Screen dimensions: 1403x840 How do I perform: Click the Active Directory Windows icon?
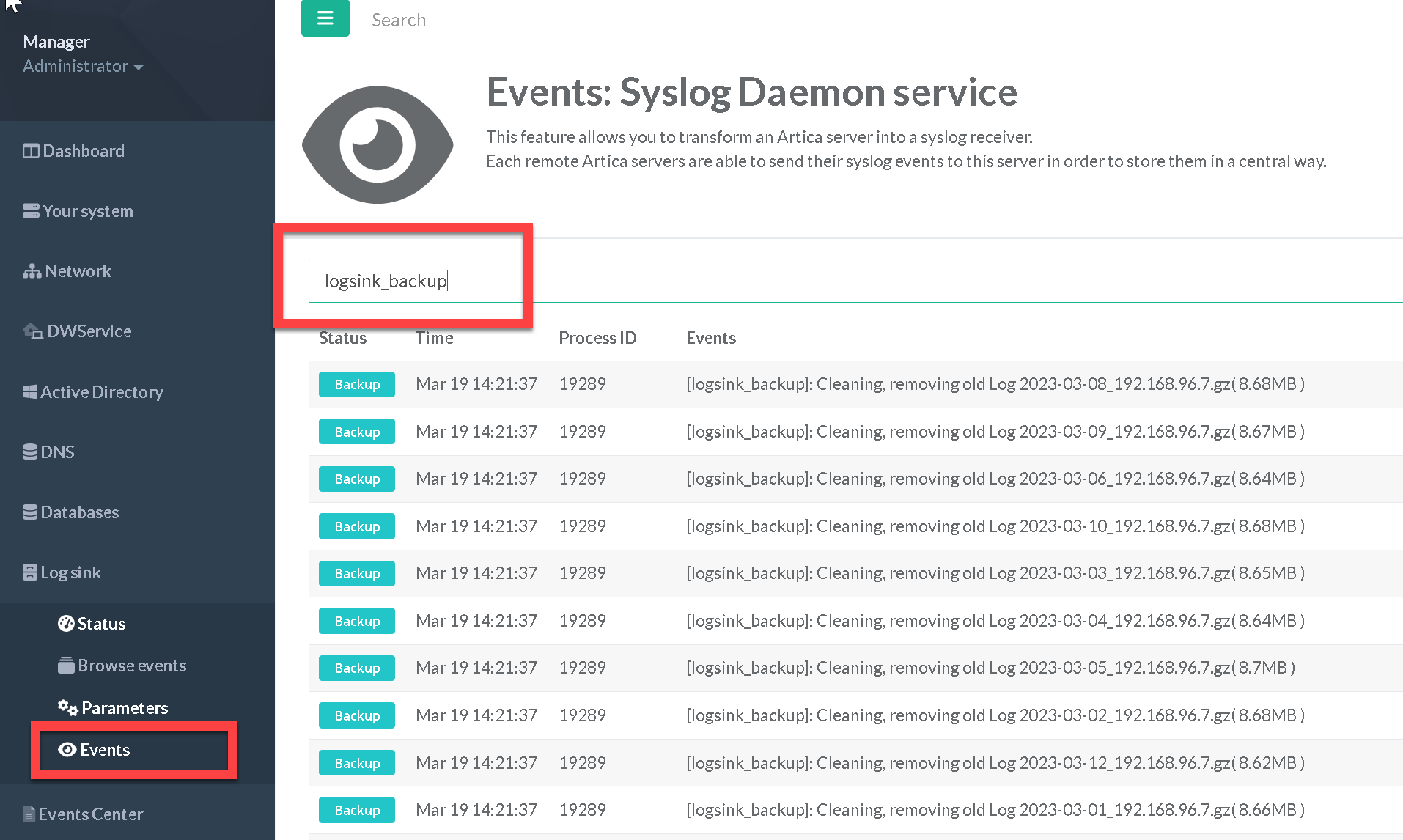pos(30,392)
